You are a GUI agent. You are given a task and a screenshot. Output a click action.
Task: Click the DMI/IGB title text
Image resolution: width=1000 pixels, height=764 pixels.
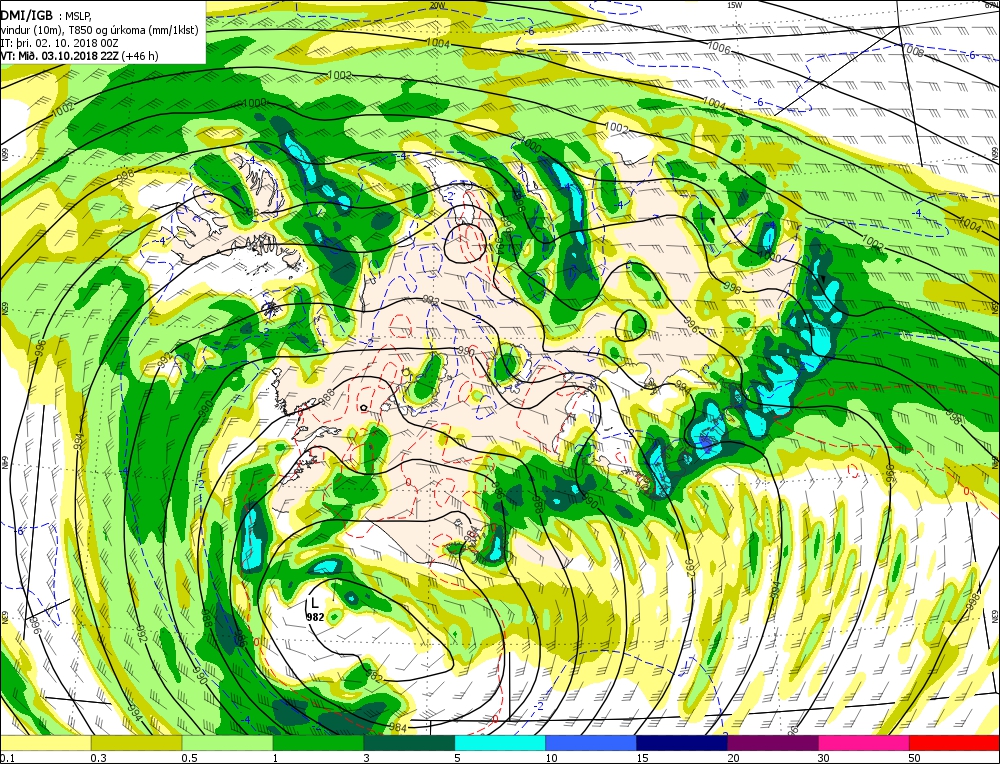pos(27,15)
